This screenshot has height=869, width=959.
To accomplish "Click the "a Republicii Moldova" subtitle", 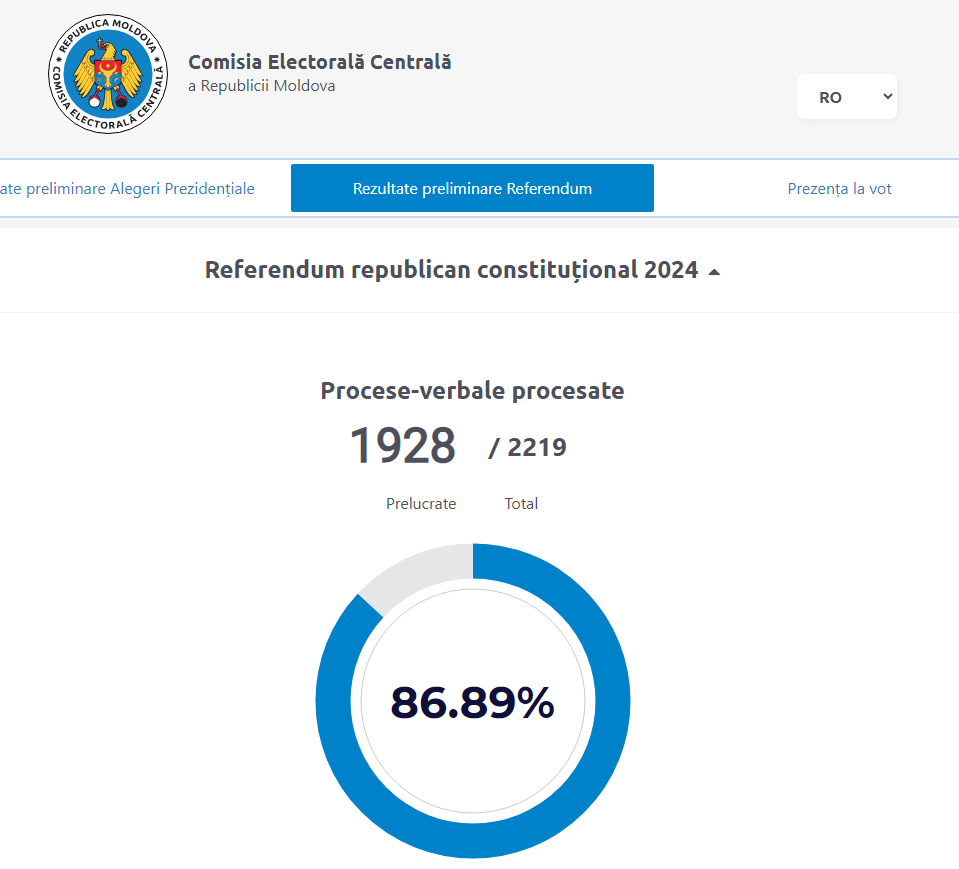I will coord(262,86).
